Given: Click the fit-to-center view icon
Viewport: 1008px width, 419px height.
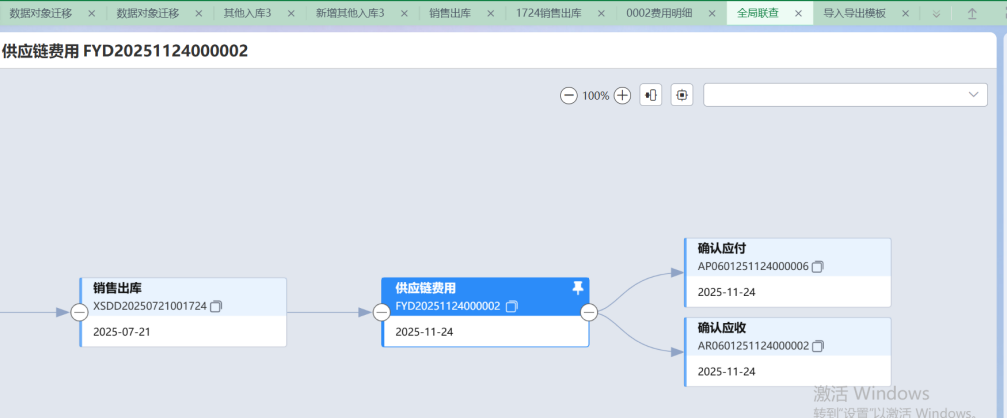Looking at the screenshot, I should coord(682,95).
